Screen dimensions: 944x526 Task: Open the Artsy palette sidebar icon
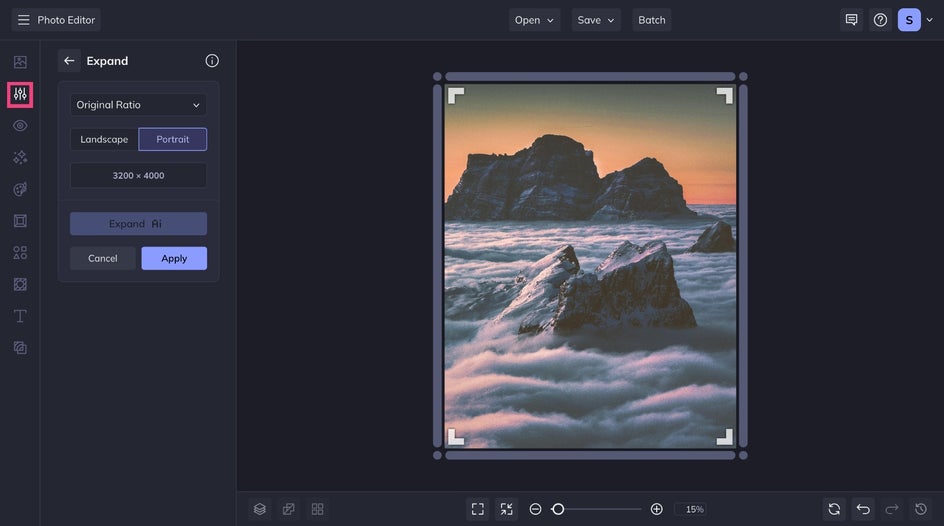point(20,189)
